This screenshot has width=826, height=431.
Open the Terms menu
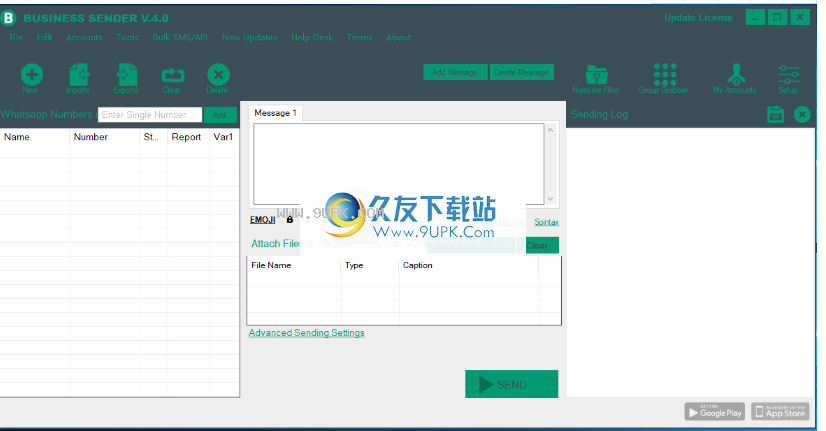click(x=359, y=37)
